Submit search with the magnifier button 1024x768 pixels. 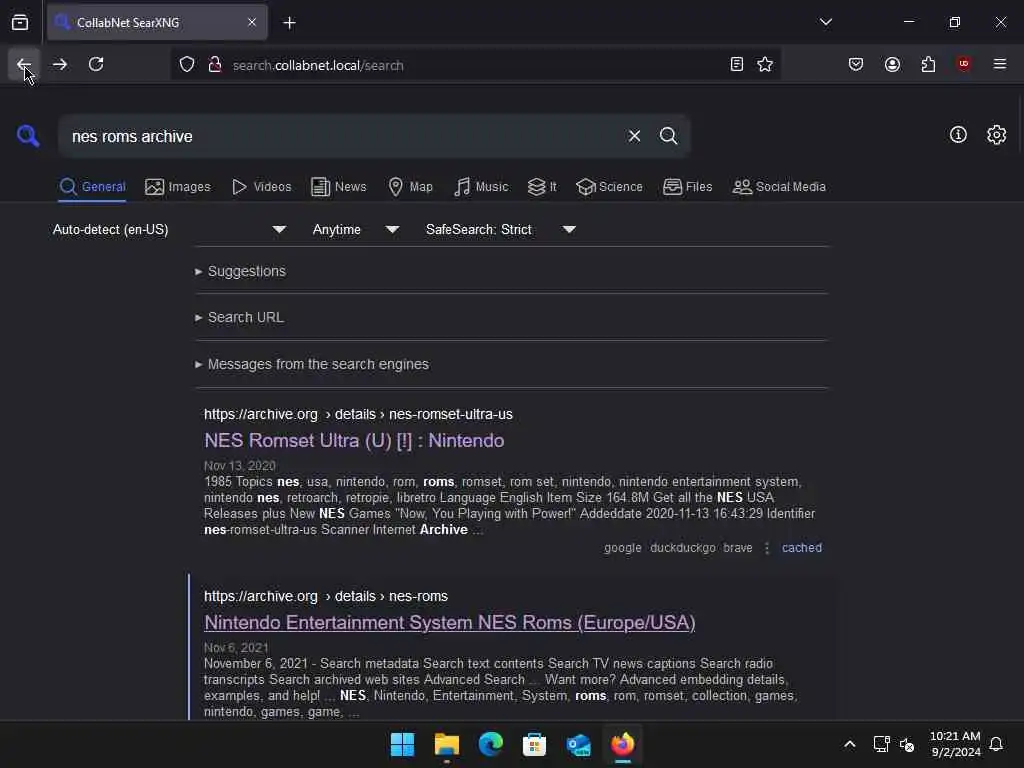click(668, 136)
